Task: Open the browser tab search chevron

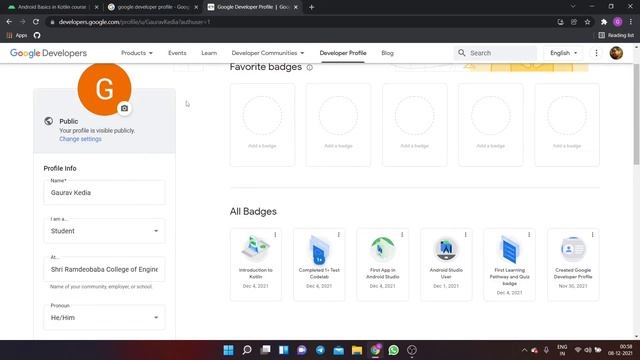Action: coord(573,7)
